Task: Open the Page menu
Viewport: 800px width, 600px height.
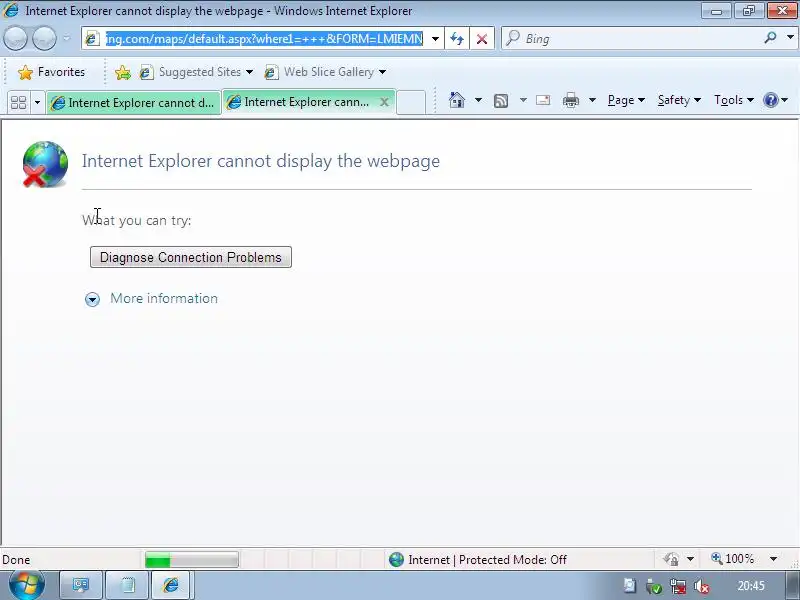Action: (x=626, y=100)
